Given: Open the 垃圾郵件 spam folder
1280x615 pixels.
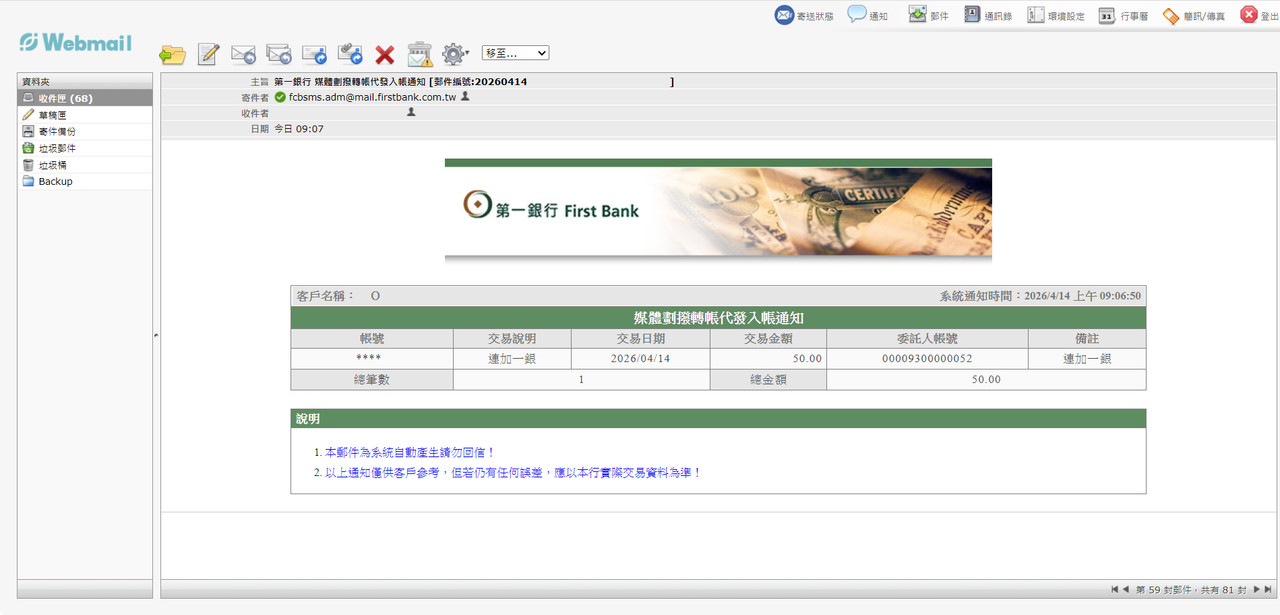Looking at the screenshot, I should 85,148.
